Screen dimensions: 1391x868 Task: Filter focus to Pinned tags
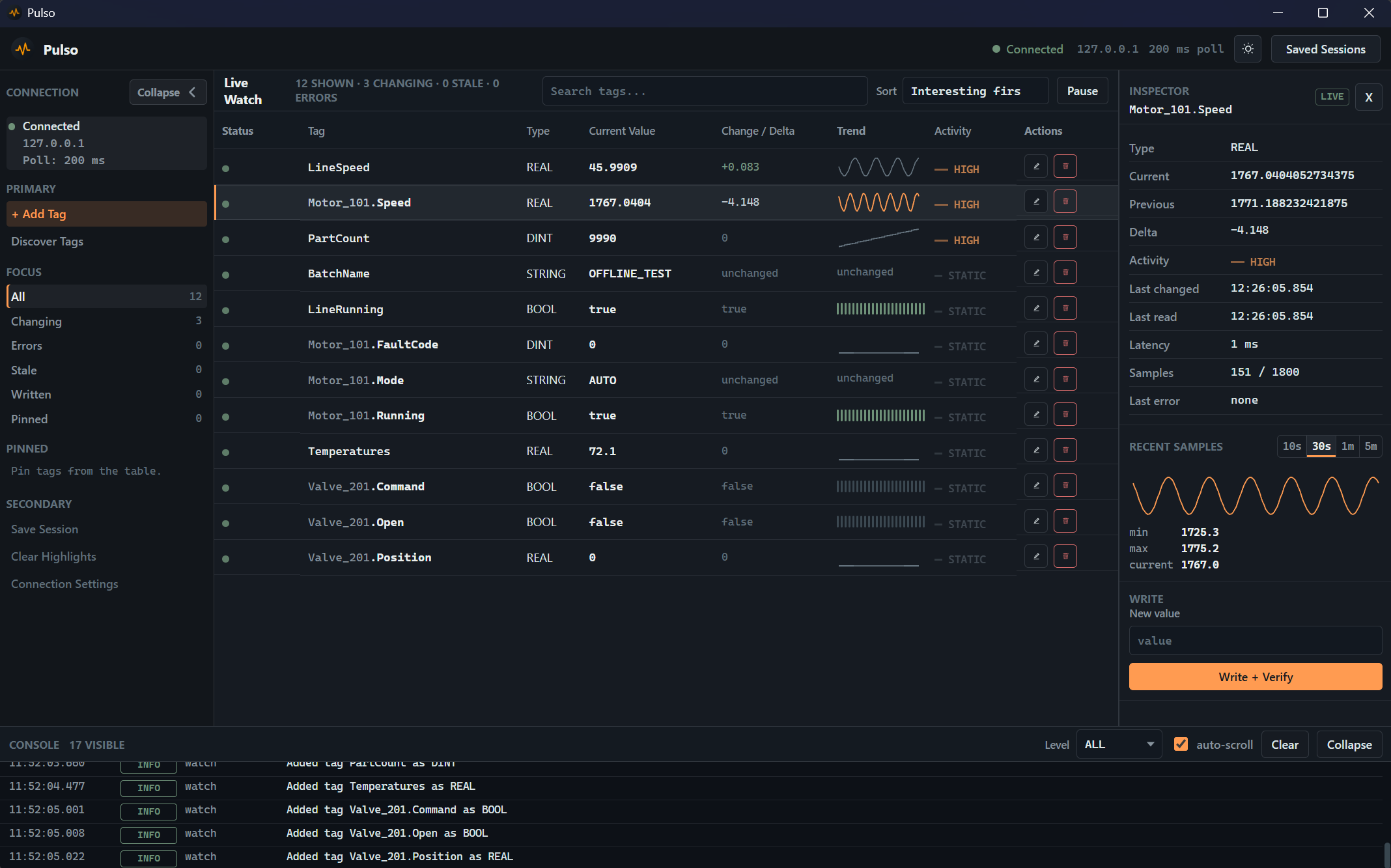coord(107,419)
